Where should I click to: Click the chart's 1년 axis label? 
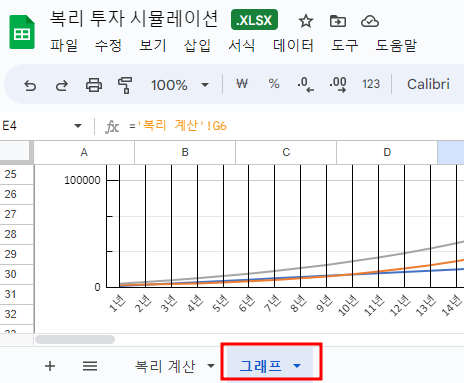click(117, 303)
